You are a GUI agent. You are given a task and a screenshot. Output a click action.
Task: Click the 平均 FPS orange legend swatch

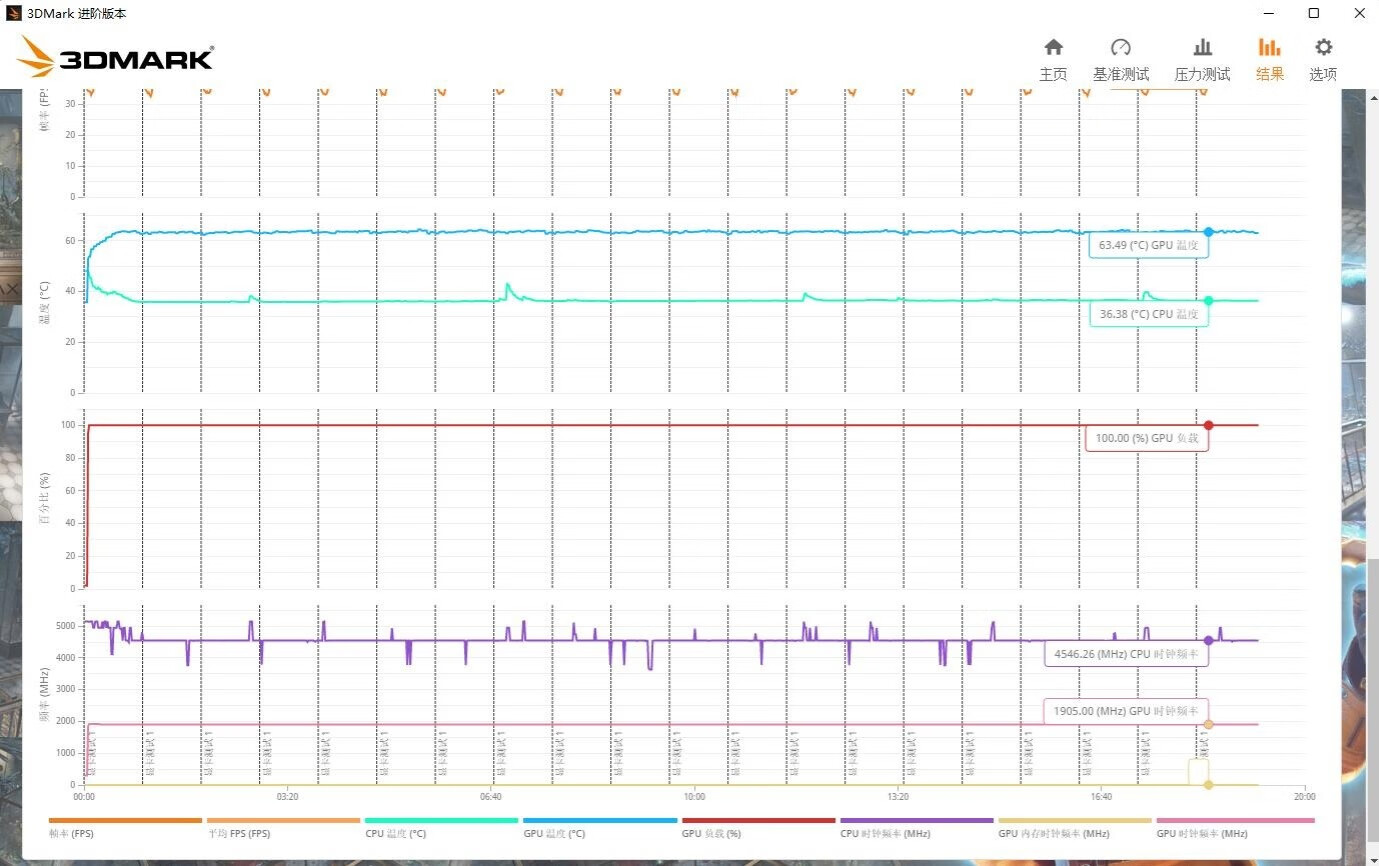point(283,820)
